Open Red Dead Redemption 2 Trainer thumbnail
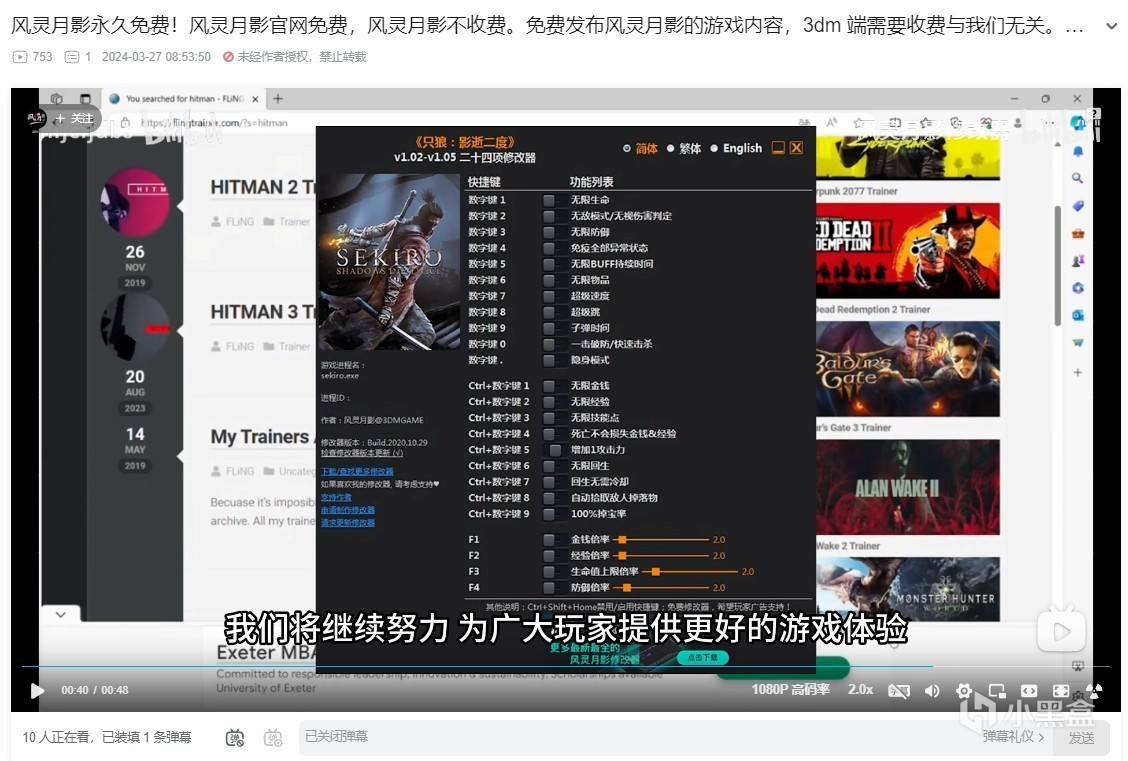The image size is (1128, 761). click(907, 250)
